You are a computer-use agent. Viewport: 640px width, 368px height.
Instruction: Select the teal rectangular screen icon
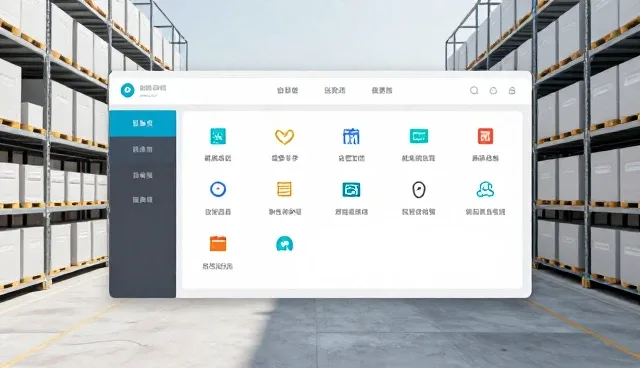[419, 136]
